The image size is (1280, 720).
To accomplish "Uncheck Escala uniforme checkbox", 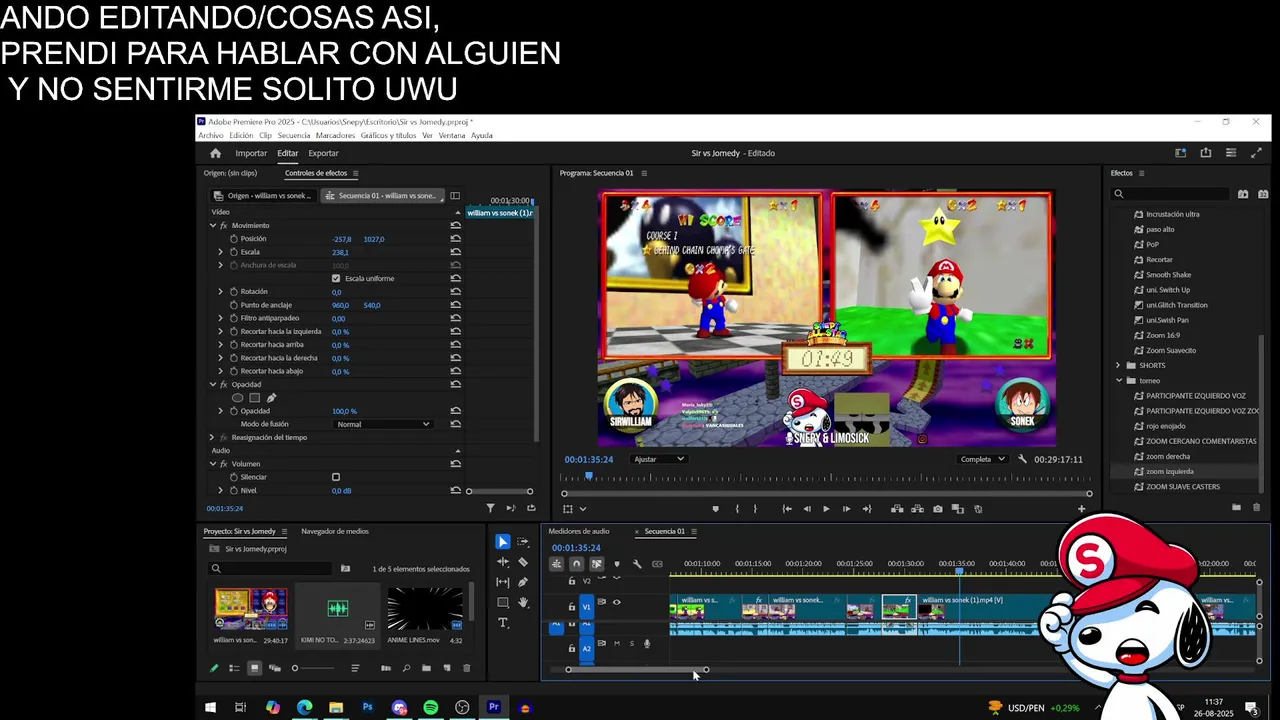I will click(x=336, y=278).
